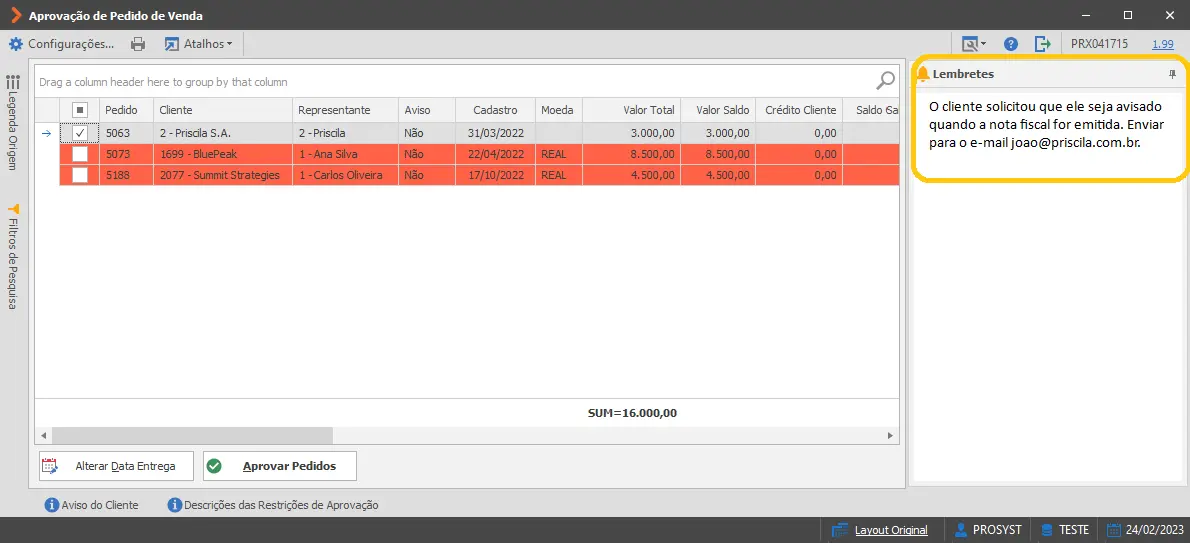Check the checkbox for order 5073
The image size is (1190, 543).
click(x=80, y=154)
